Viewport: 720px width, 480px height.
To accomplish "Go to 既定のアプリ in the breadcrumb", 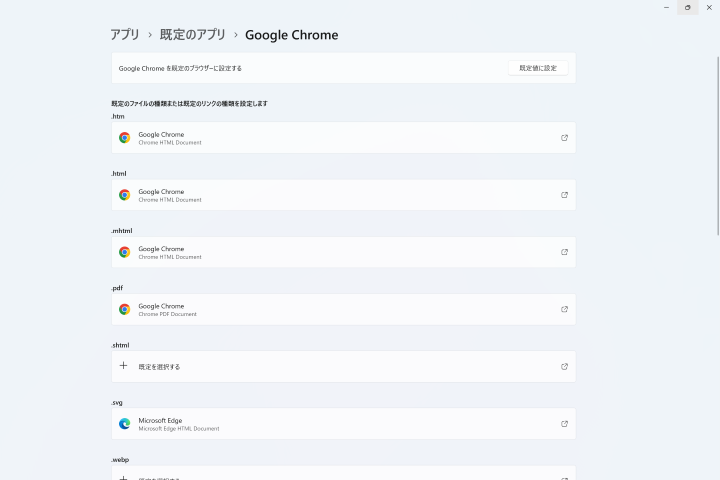I will pos(192,35).
